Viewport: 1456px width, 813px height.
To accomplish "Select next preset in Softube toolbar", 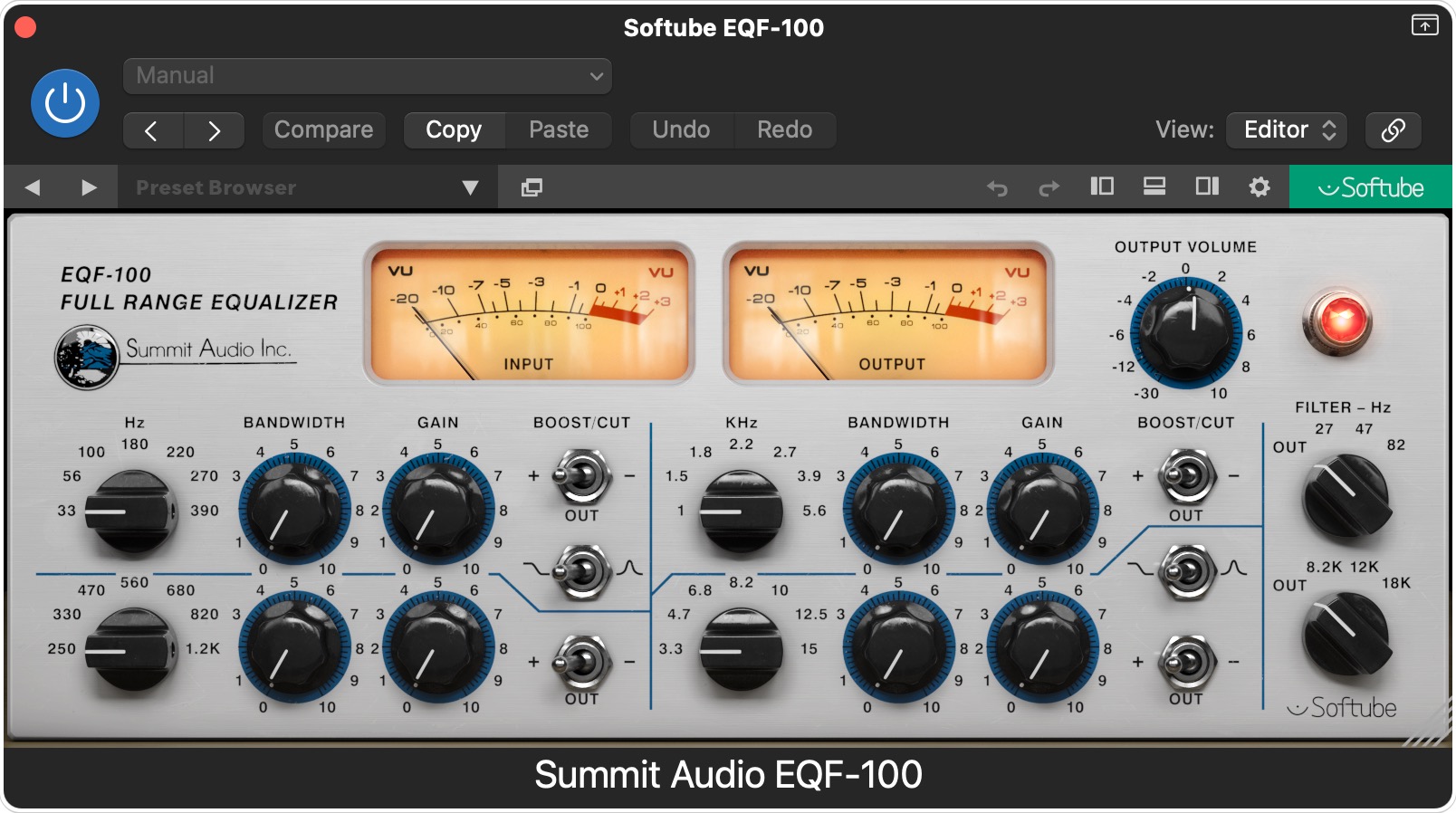I will point(89,187).
